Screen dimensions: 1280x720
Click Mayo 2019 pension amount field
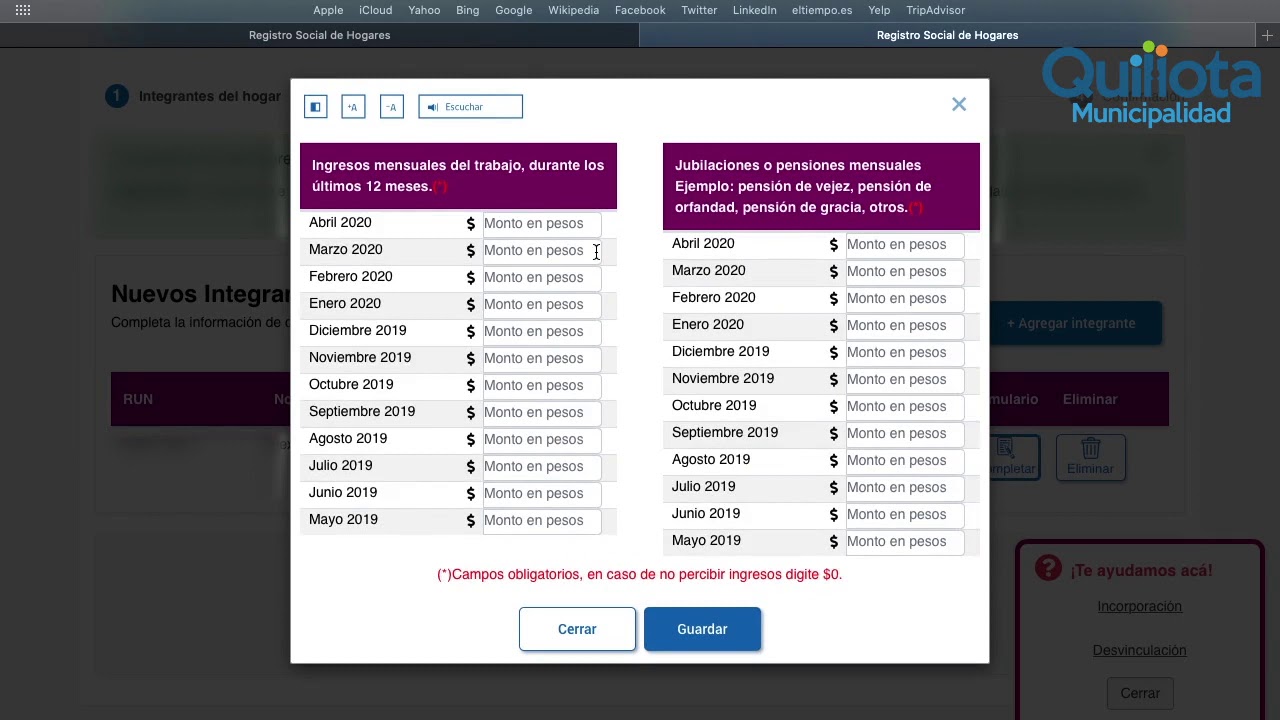click(904, 541)
